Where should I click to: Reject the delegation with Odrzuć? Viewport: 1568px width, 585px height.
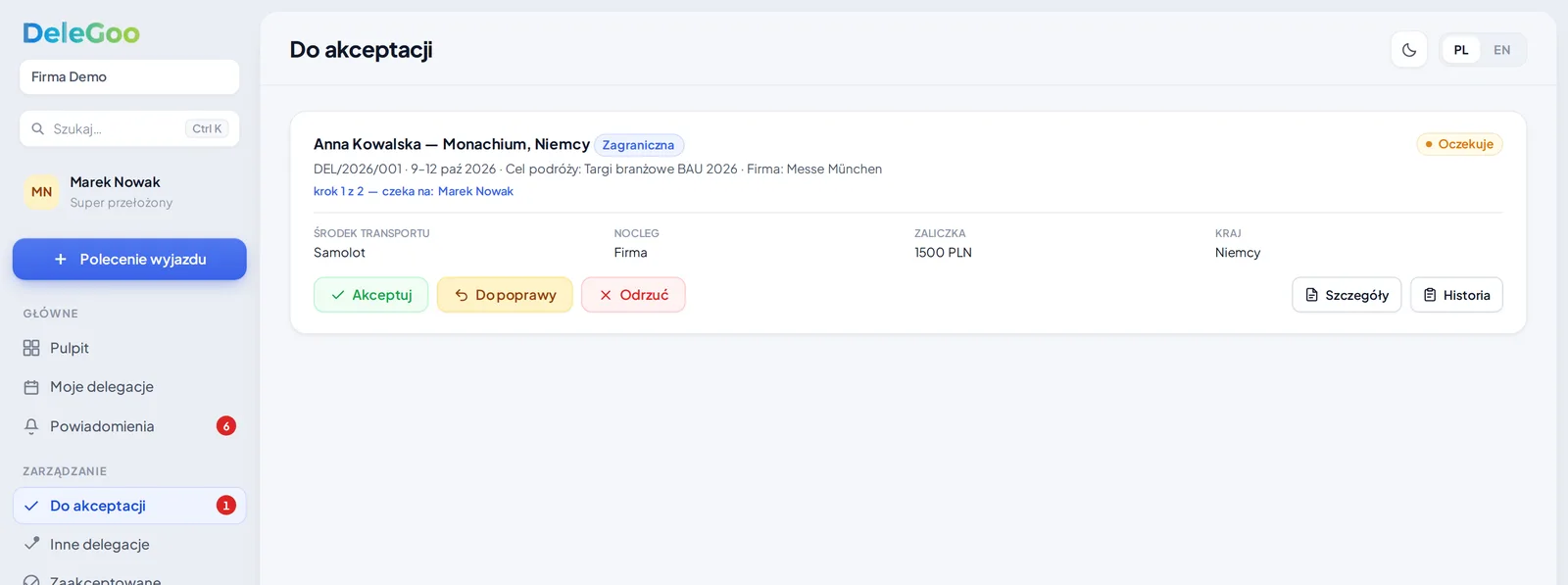click(x=633, y=295)
